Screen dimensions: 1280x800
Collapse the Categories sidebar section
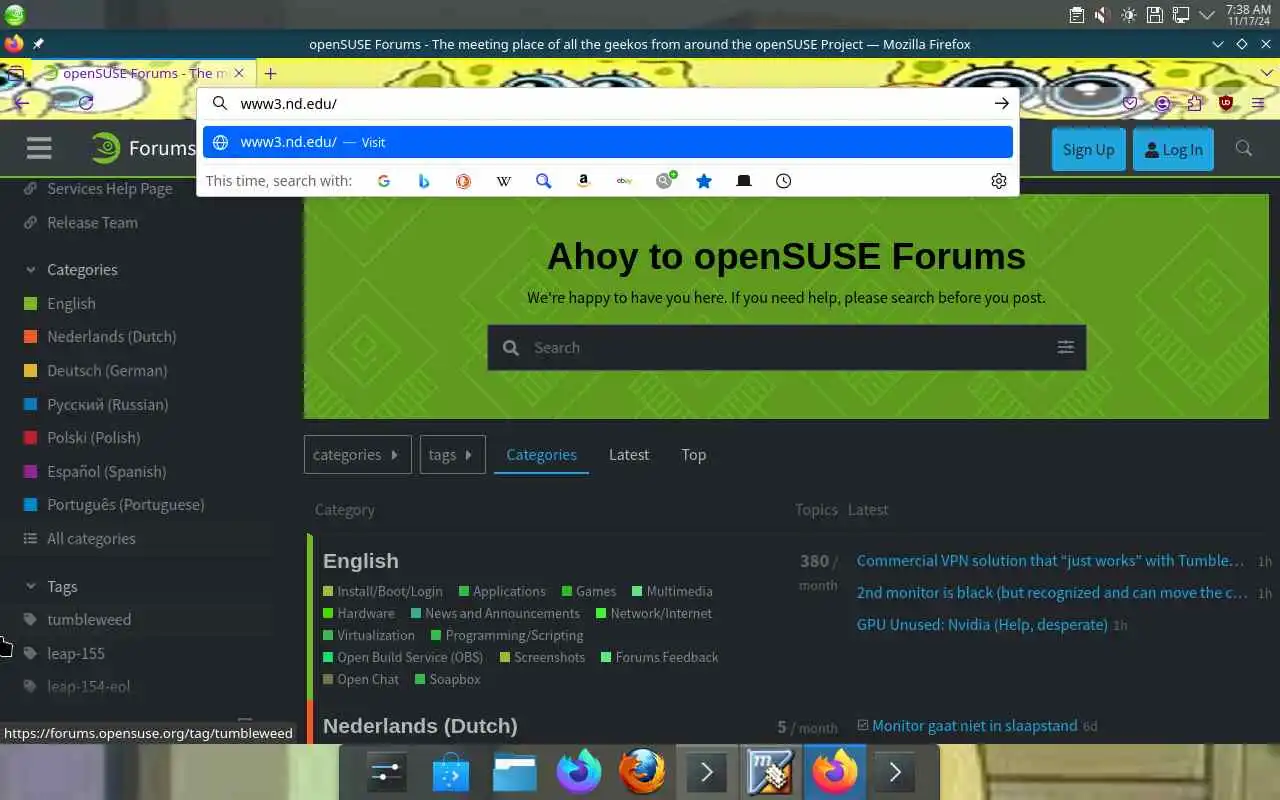[70, 270]
